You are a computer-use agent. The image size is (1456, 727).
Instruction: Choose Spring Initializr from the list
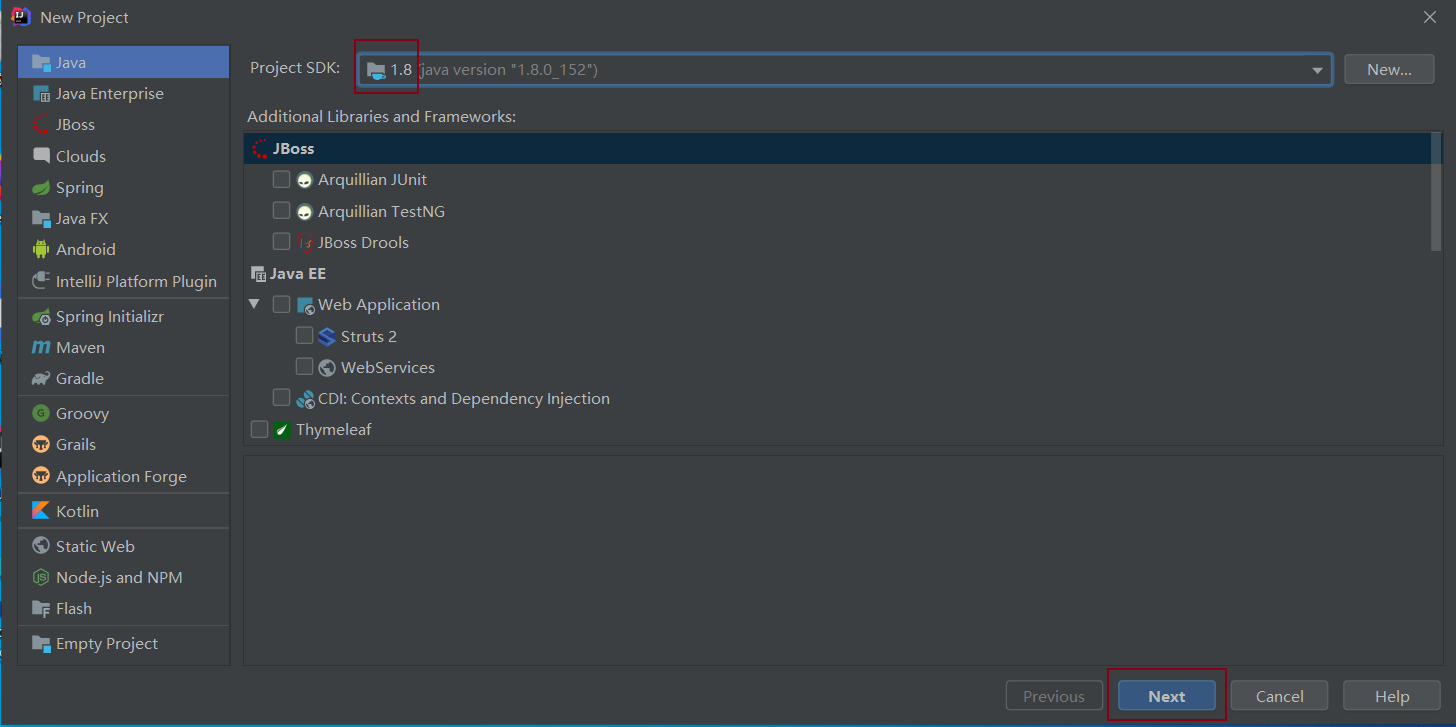pyautogui.click(x=109, y=317)
